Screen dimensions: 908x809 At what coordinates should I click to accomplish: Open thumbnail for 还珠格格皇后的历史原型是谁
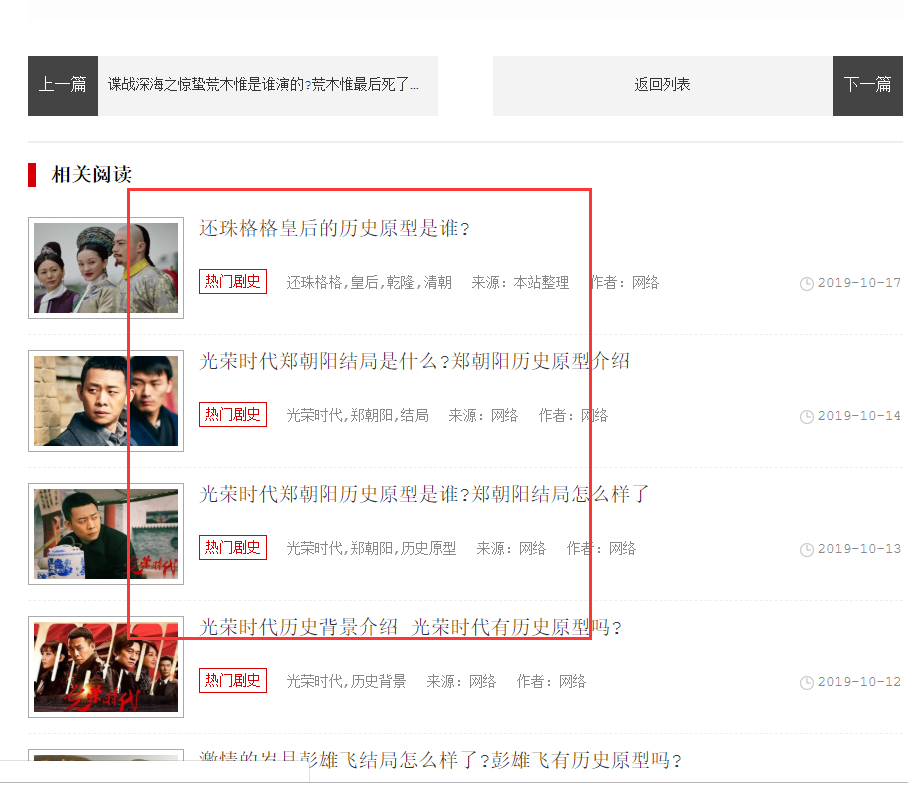coord(106,268)
